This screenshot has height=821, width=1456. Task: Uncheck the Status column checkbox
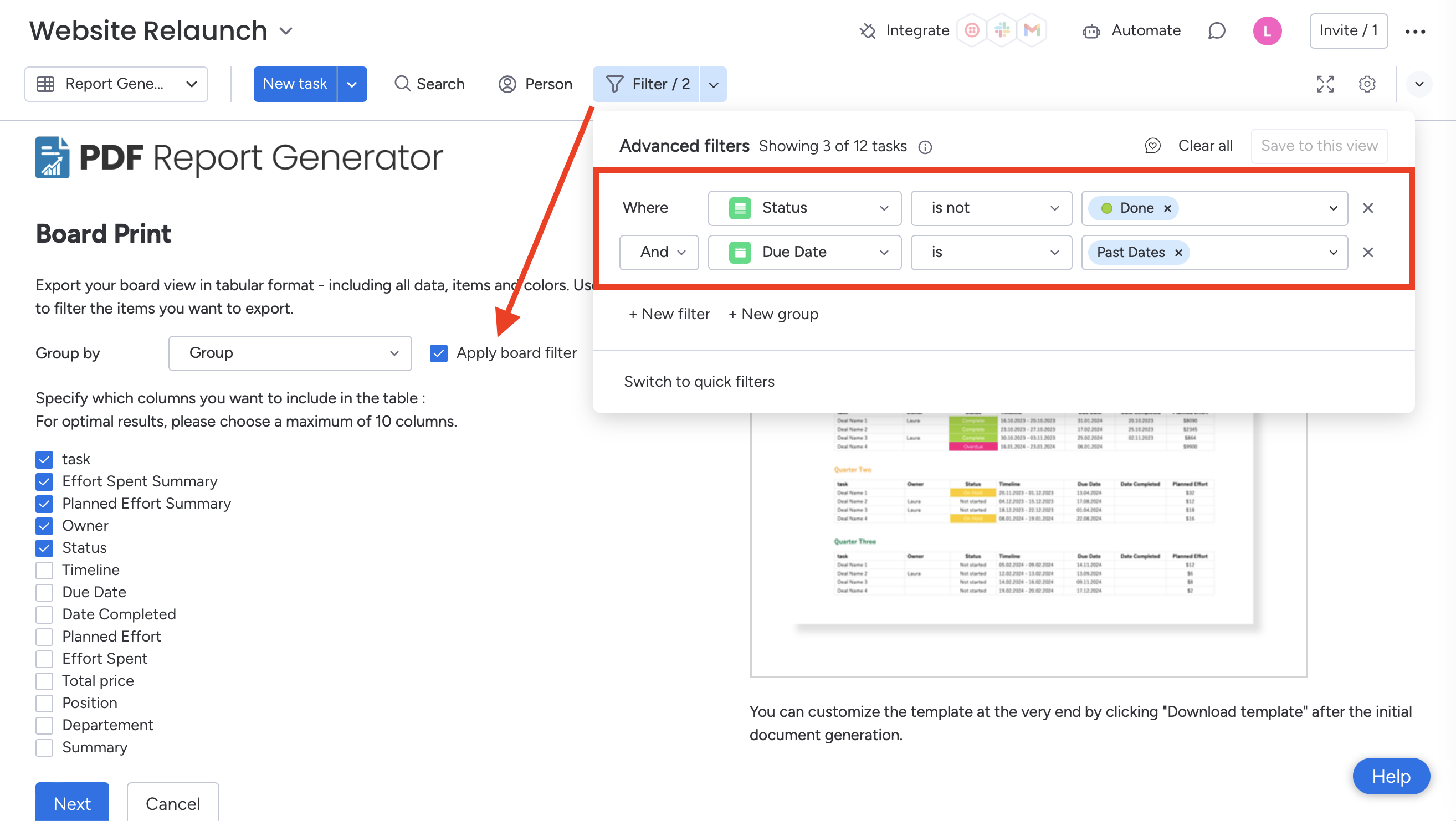coord(44,548)
